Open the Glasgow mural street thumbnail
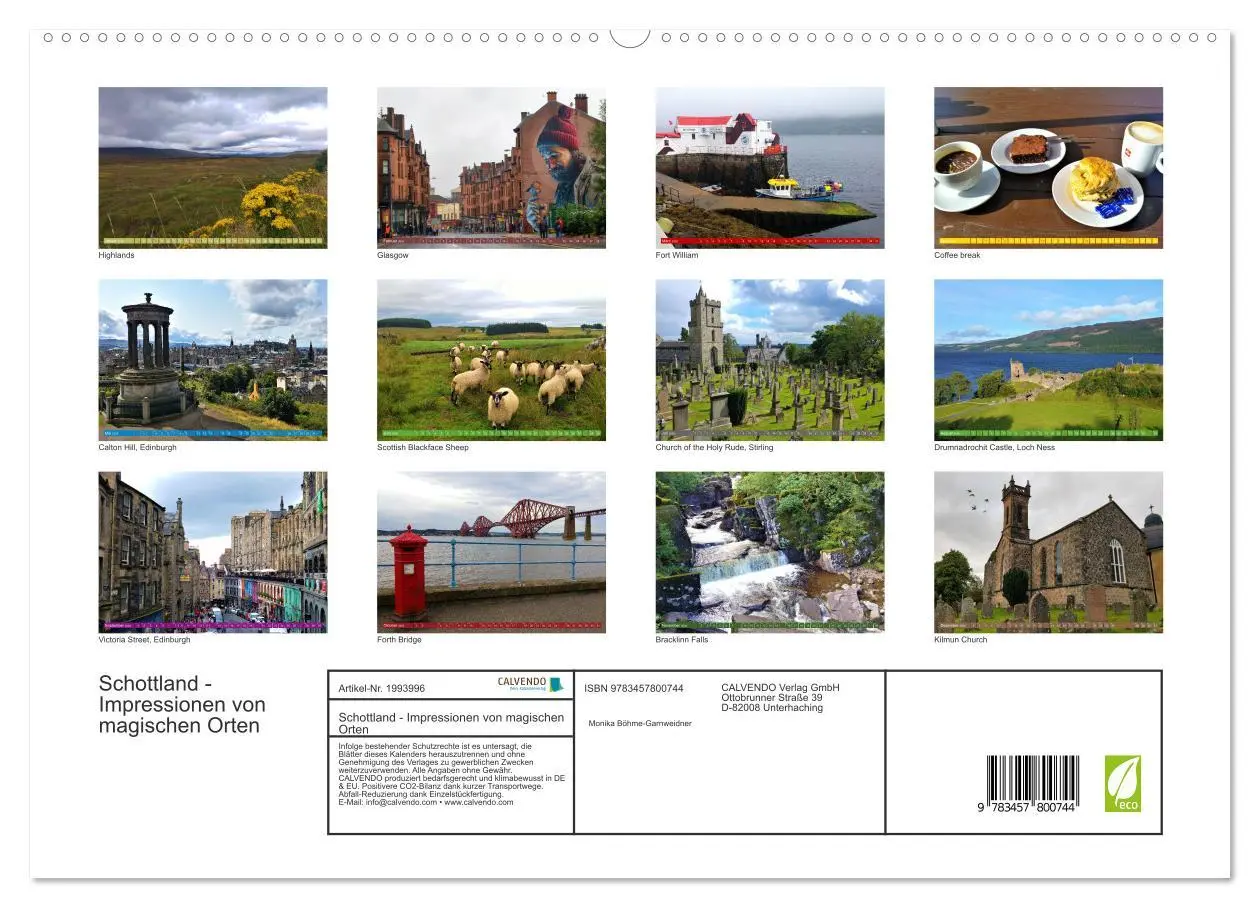Screen dimensions: 1260x908 coord(491,167)
